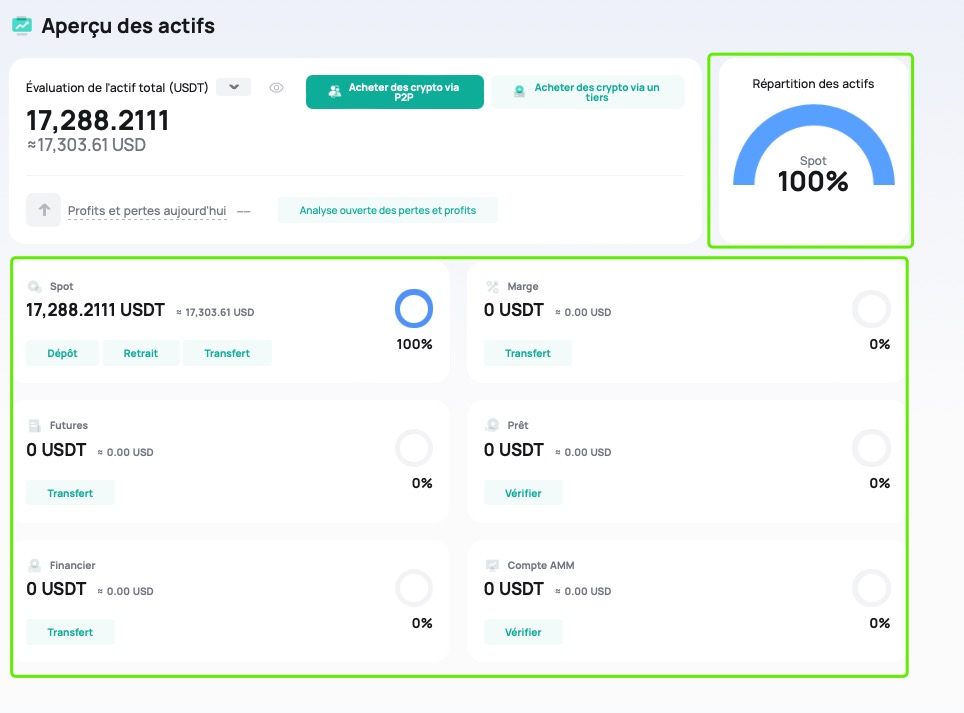The height and width of the screenshot is (713, 964).
Task: Hide the total asset balance with eye icon
Action: pos(277,88)
